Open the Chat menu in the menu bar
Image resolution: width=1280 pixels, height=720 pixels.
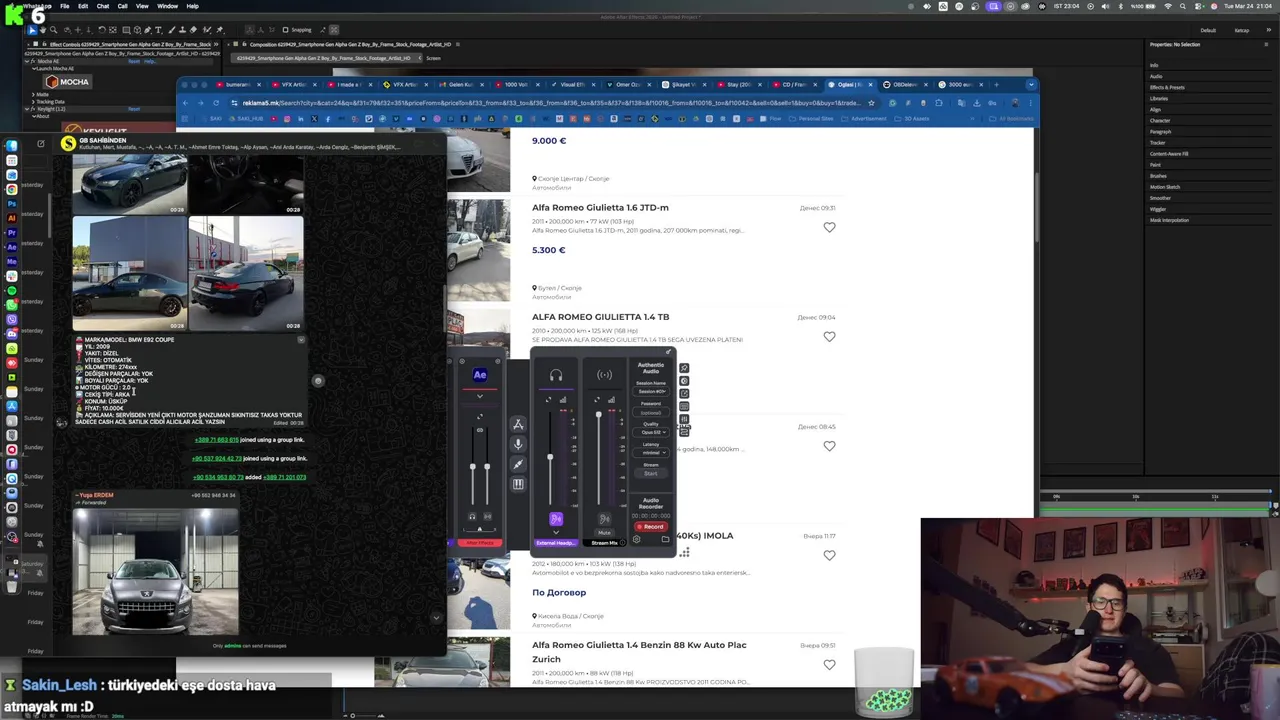pyautogui.click(x=102, y=6)
